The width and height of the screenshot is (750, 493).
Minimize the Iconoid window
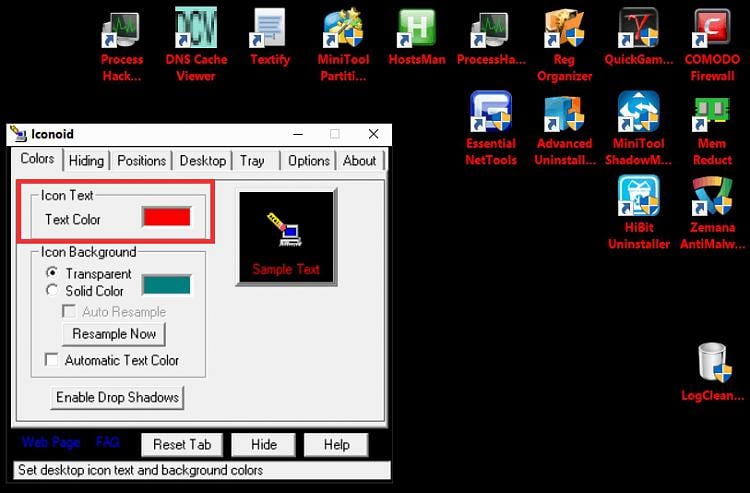tap(298, 134)
